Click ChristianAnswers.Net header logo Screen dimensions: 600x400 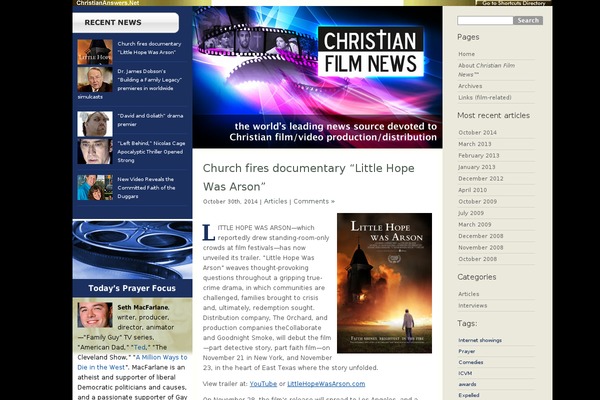pyautogui.click(x=108, y=3)
